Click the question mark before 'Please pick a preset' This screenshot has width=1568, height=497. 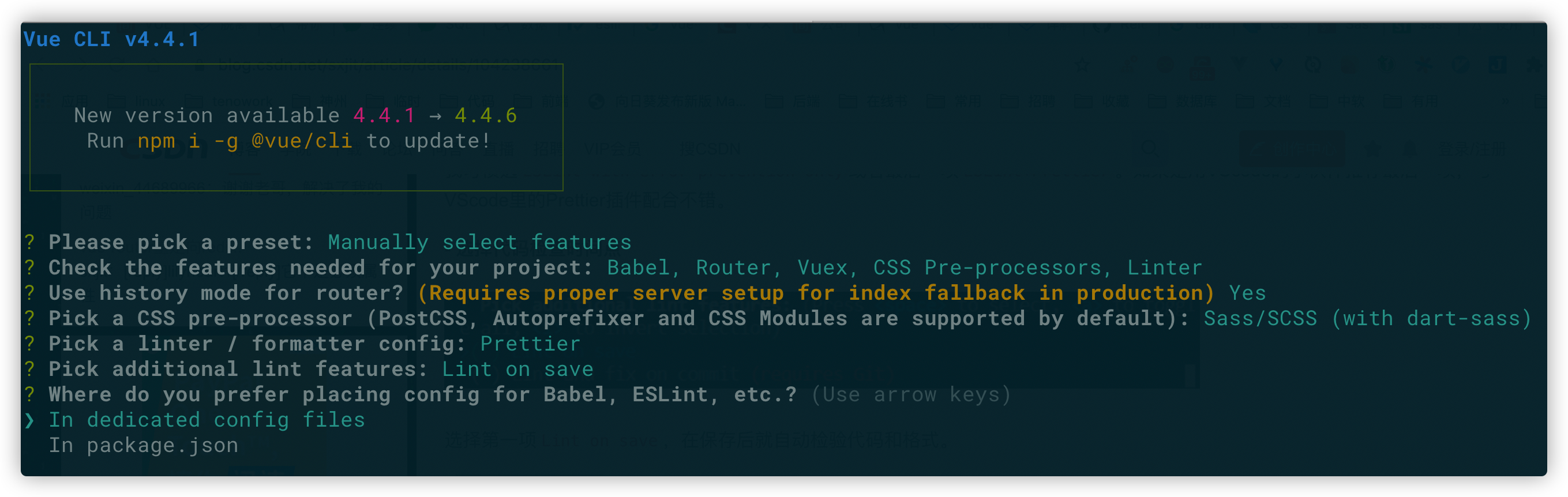(x=29, y=242)
